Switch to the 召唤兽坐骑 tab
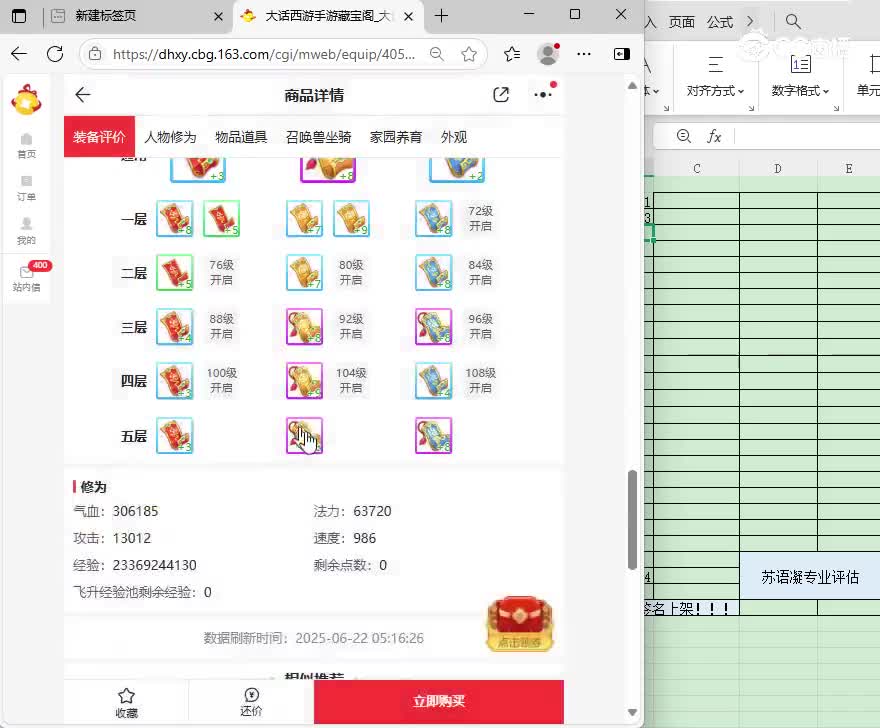Screen dimensions: 880x728 coord(319,137)
